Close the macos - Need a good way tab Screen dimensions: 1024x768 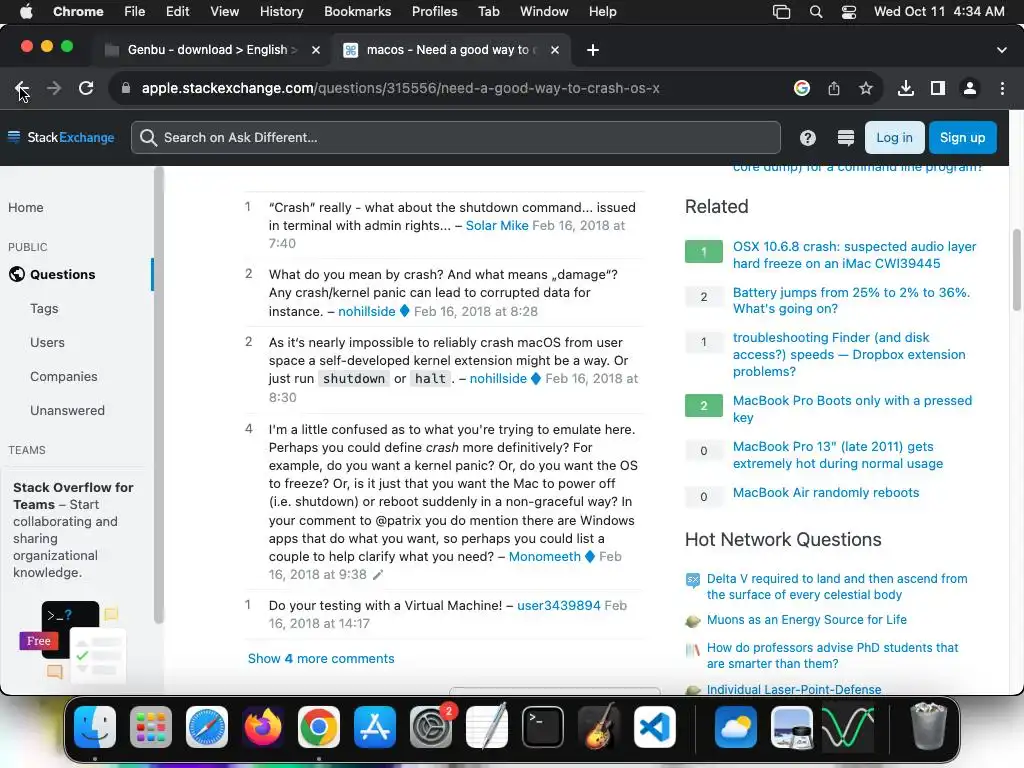(554, 50)
